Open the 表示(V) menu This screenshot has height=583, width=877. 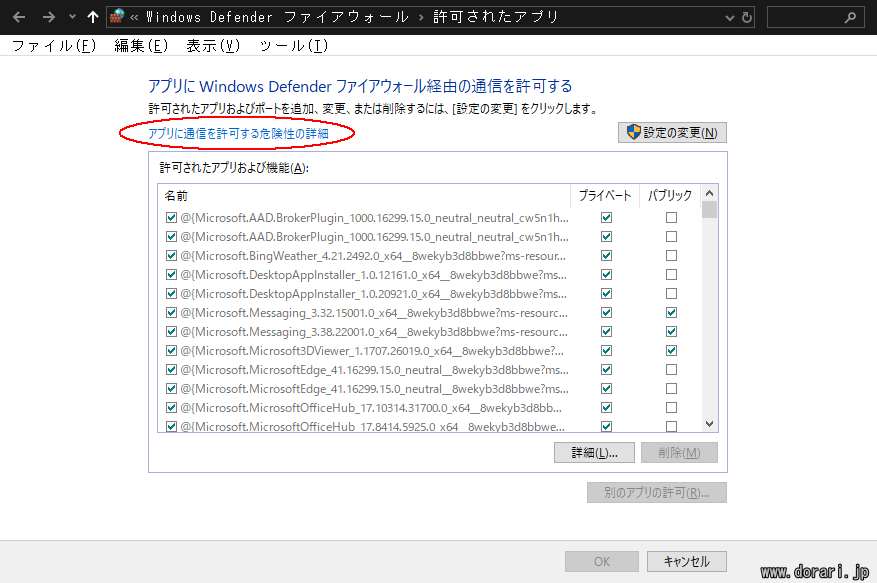point(213,45)
